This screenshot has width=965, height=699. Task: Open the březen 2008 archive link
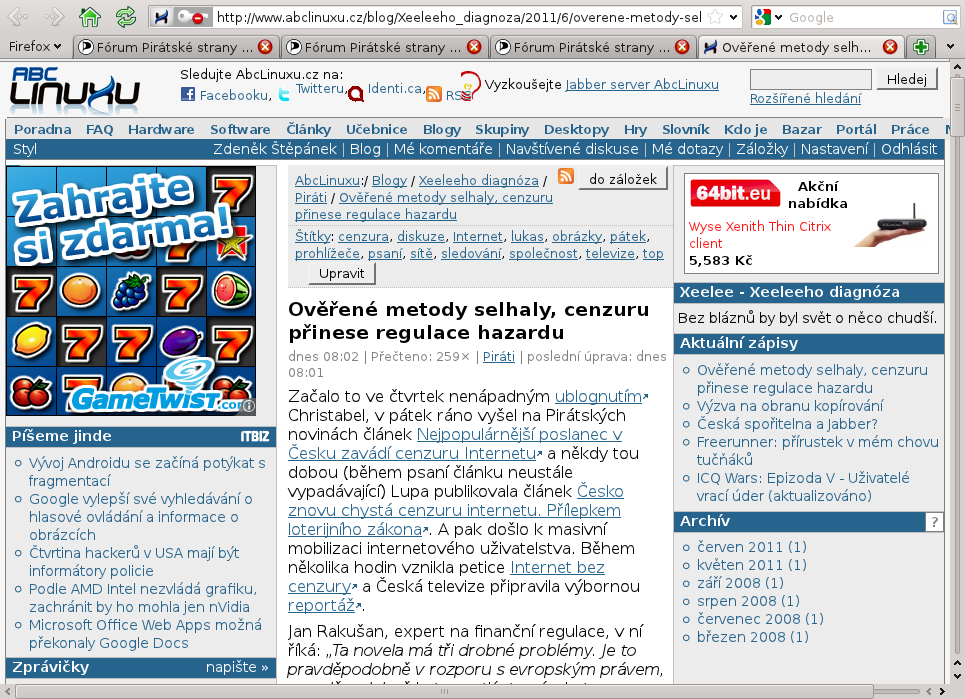(x=753, y=637)
